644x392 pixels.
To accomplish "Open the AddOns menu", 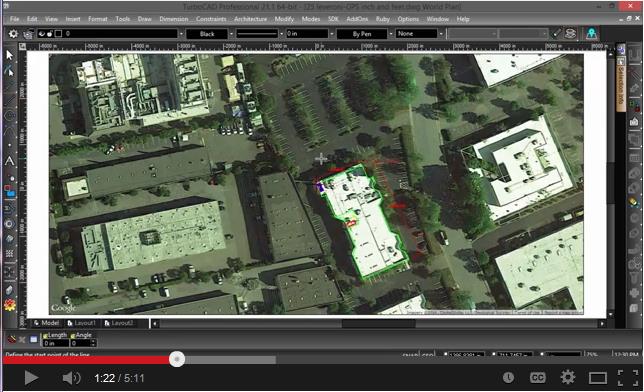I will click(357, 19).
